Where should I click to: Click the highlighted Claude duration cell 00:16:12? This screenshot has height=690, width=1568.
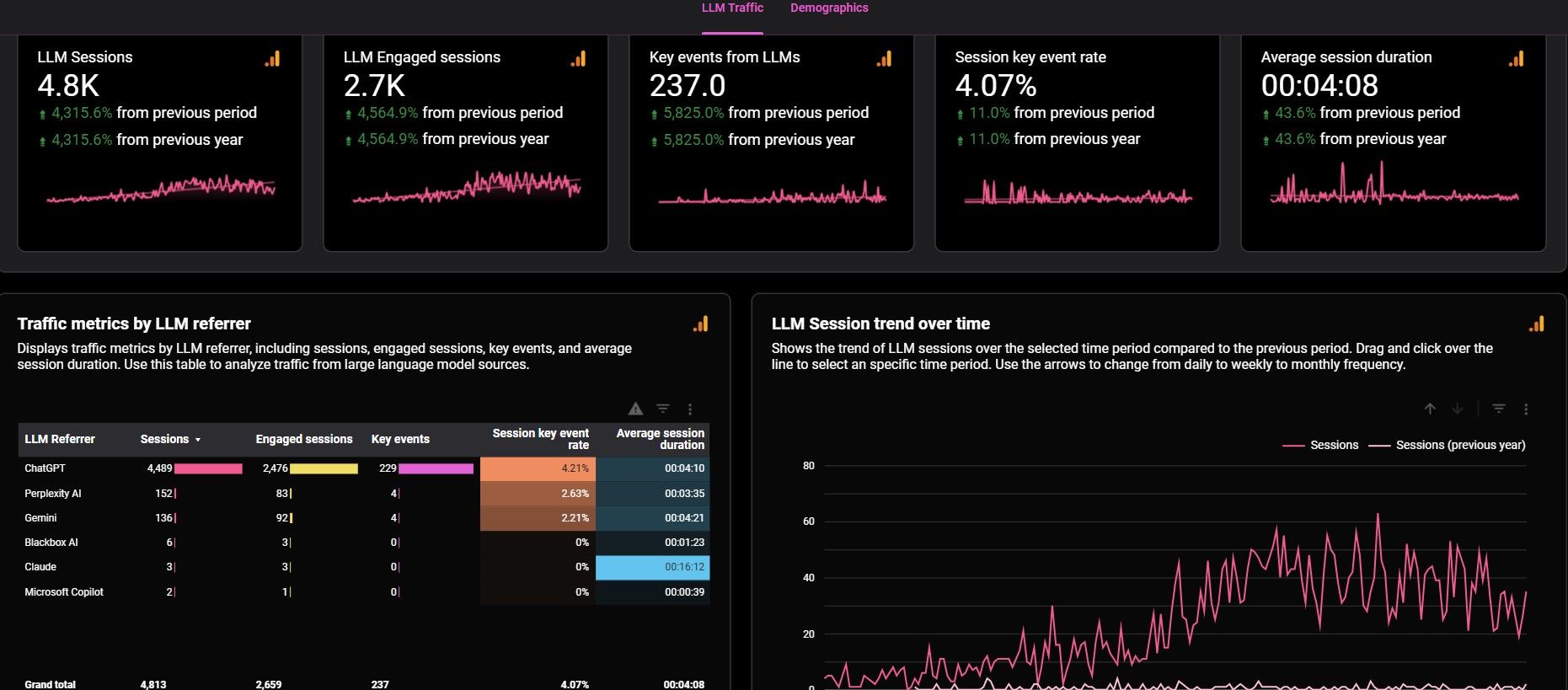click(x=652, y=567)
